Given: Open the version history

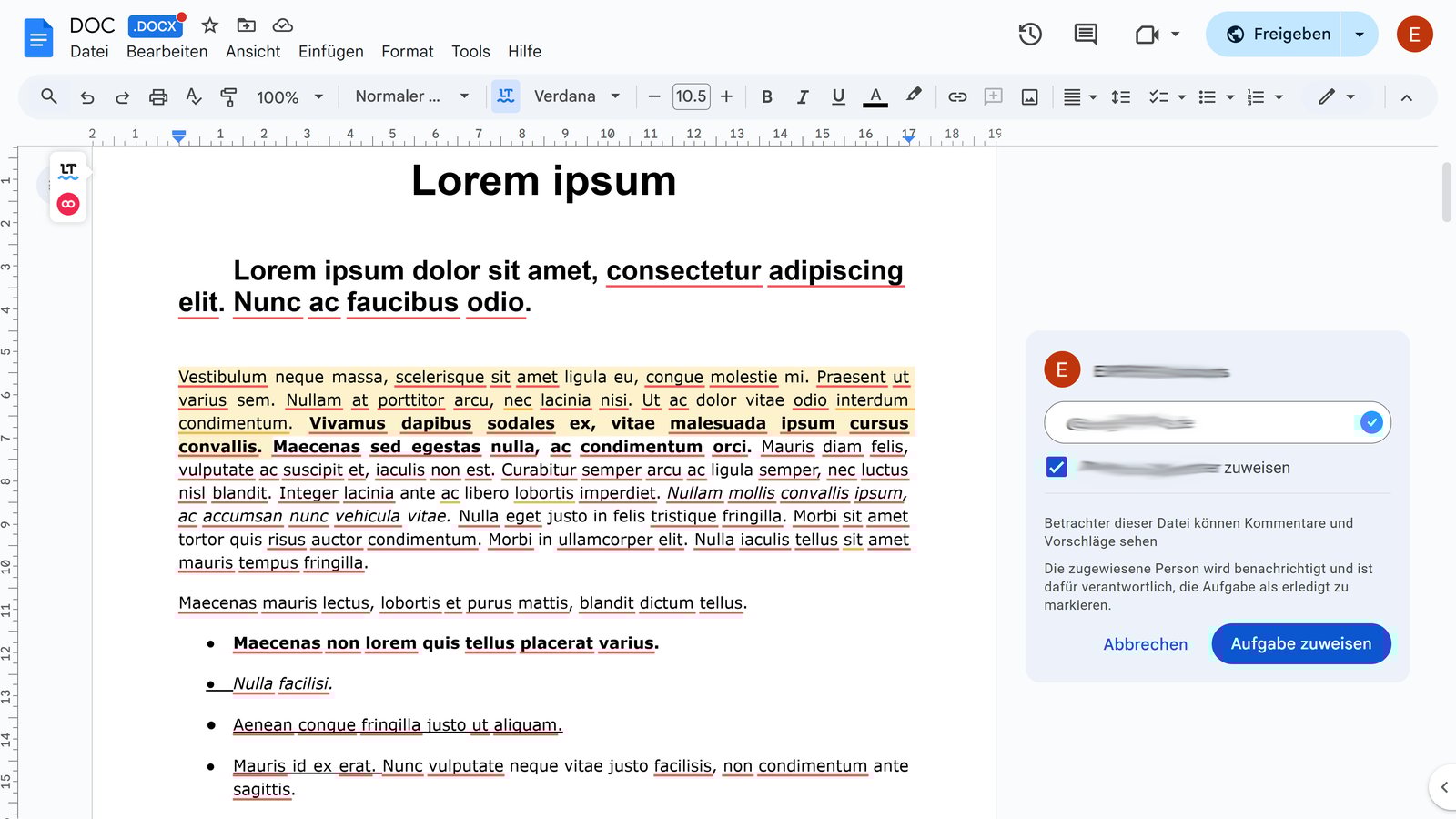Looking at the screenshot, I should coord(1029,34).
